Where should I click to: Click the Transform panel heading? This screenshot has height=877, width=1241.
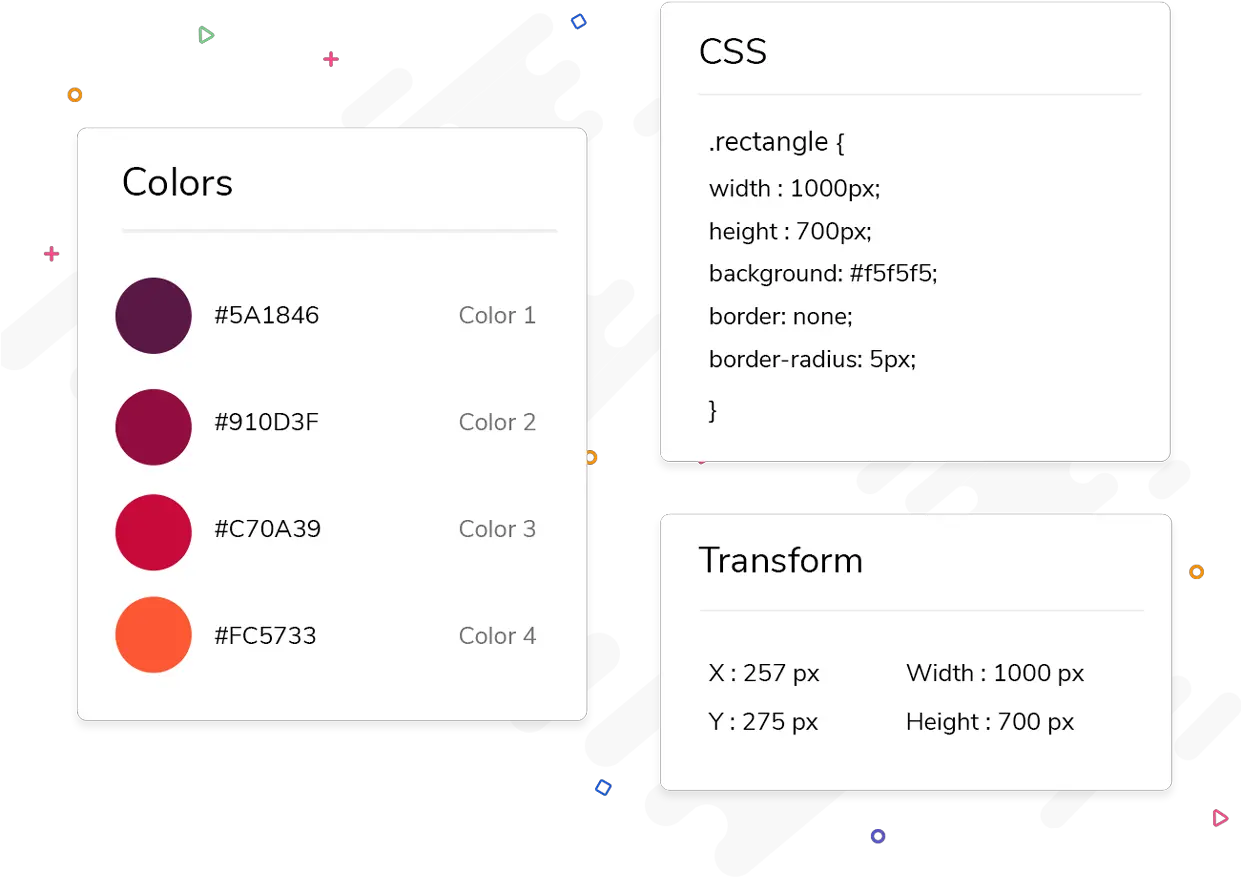pyautogui.click(x=781, y=560)
